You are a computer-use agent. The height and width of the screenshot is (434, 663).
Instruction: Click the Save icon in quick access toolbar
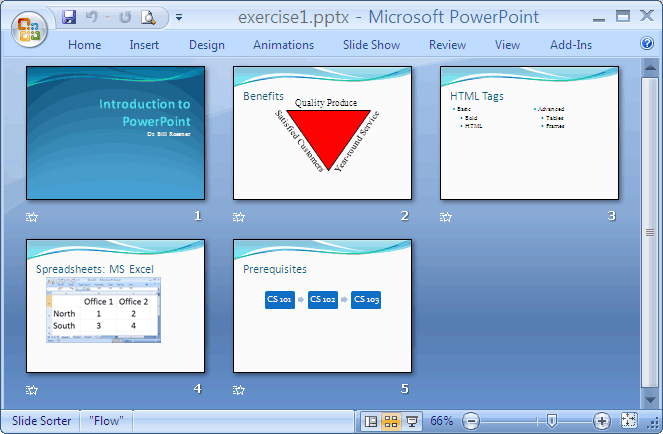coord(69,17)
